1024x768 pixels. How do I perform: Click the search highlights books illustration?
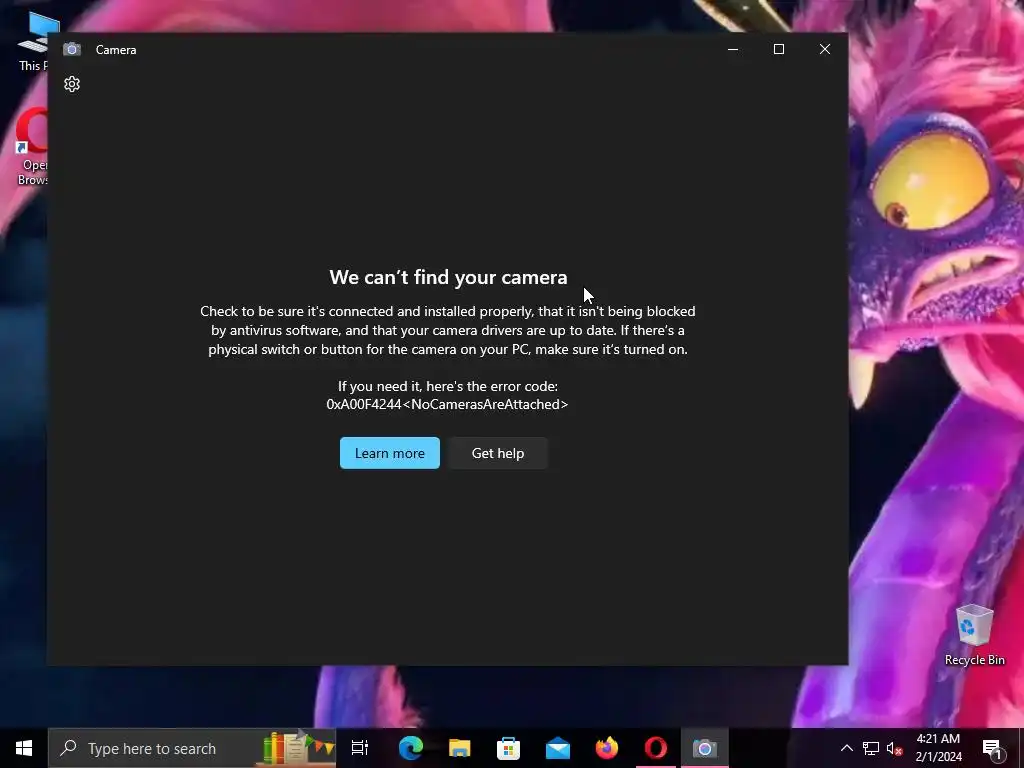(298, 748)
